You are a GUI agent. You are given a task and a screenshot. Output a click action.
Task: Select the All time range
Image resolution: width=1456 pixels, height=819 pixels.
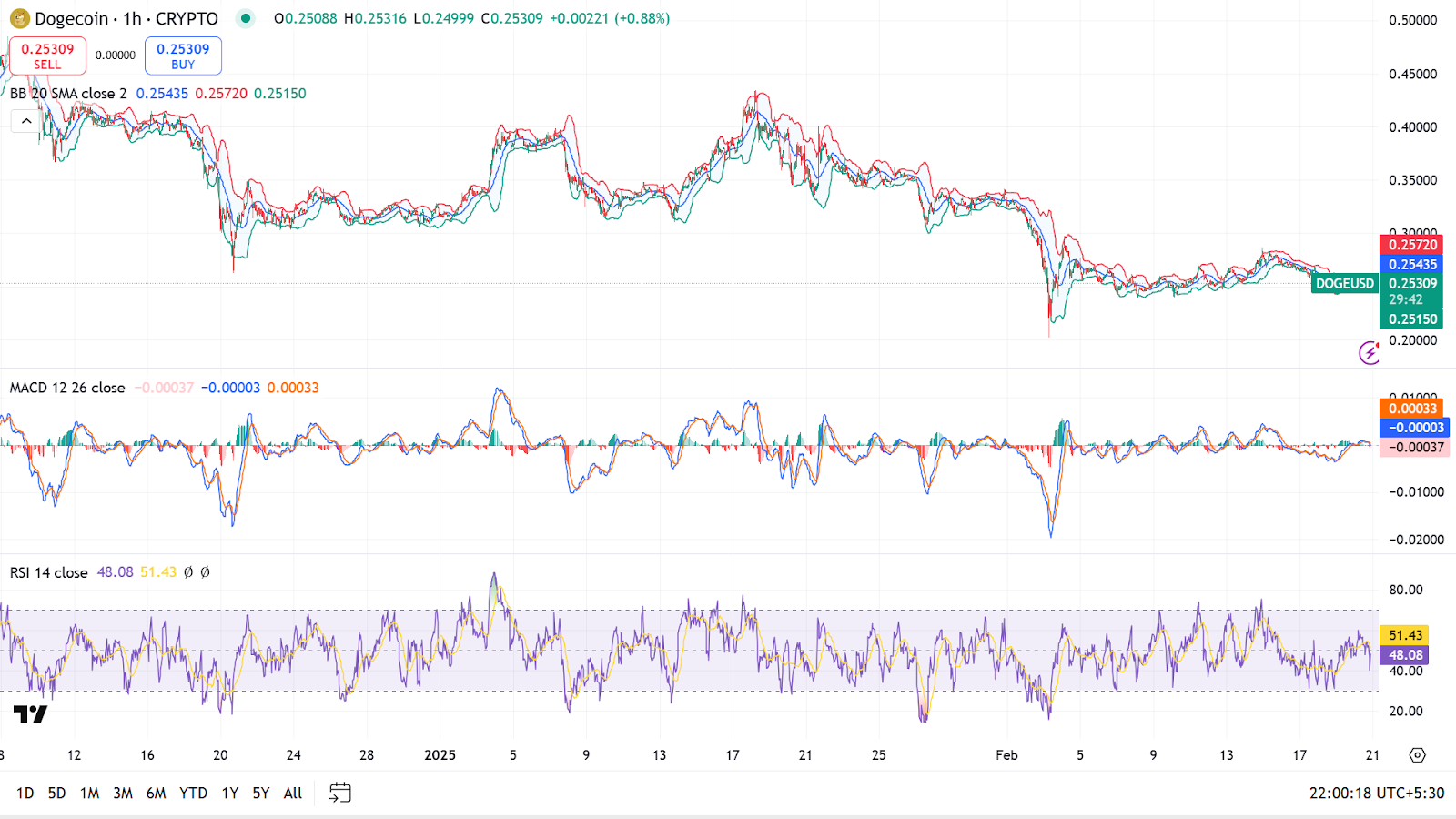[x=292, y=793]
